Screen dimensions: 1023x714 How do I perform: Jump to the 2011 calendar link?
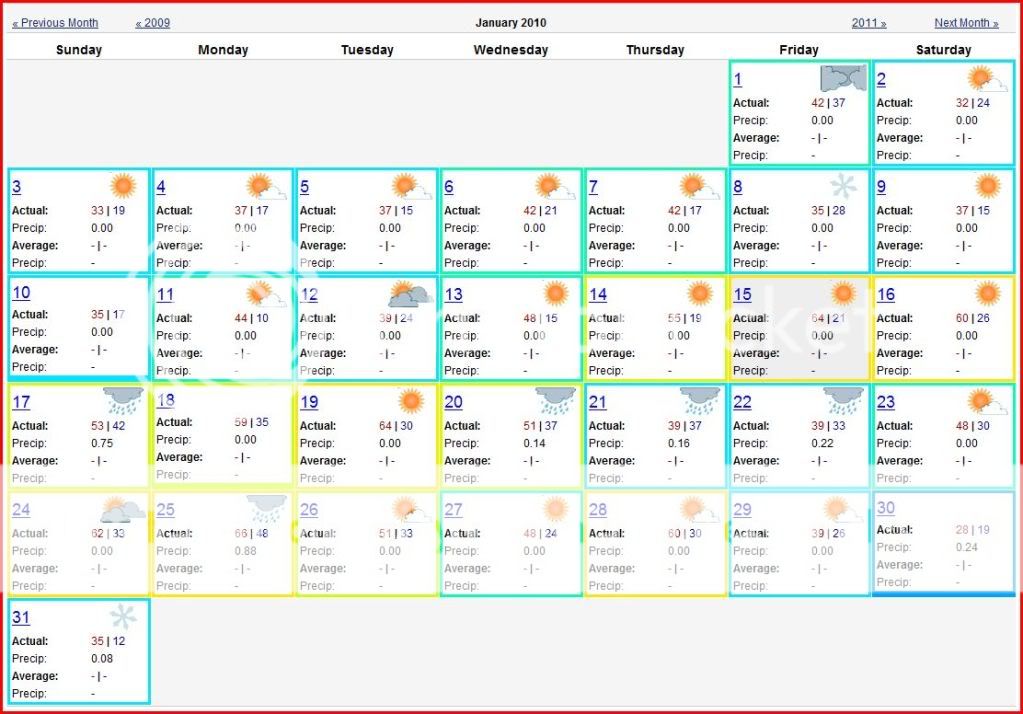click(x=869, y=23)
